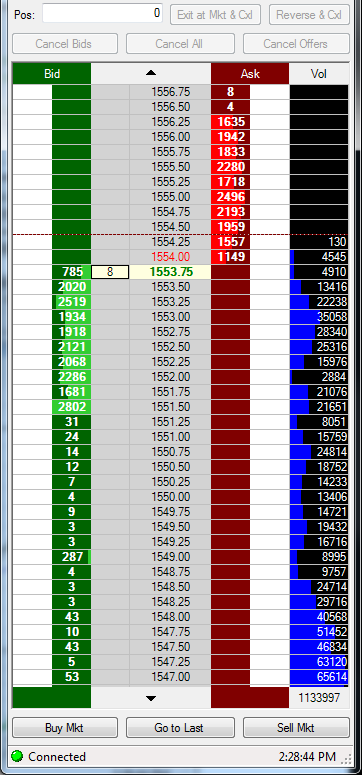The width and height of the screenshot is (362, 775).
Task: Click Exit at Mkt & Cxl button
Action: coord(215,14)
